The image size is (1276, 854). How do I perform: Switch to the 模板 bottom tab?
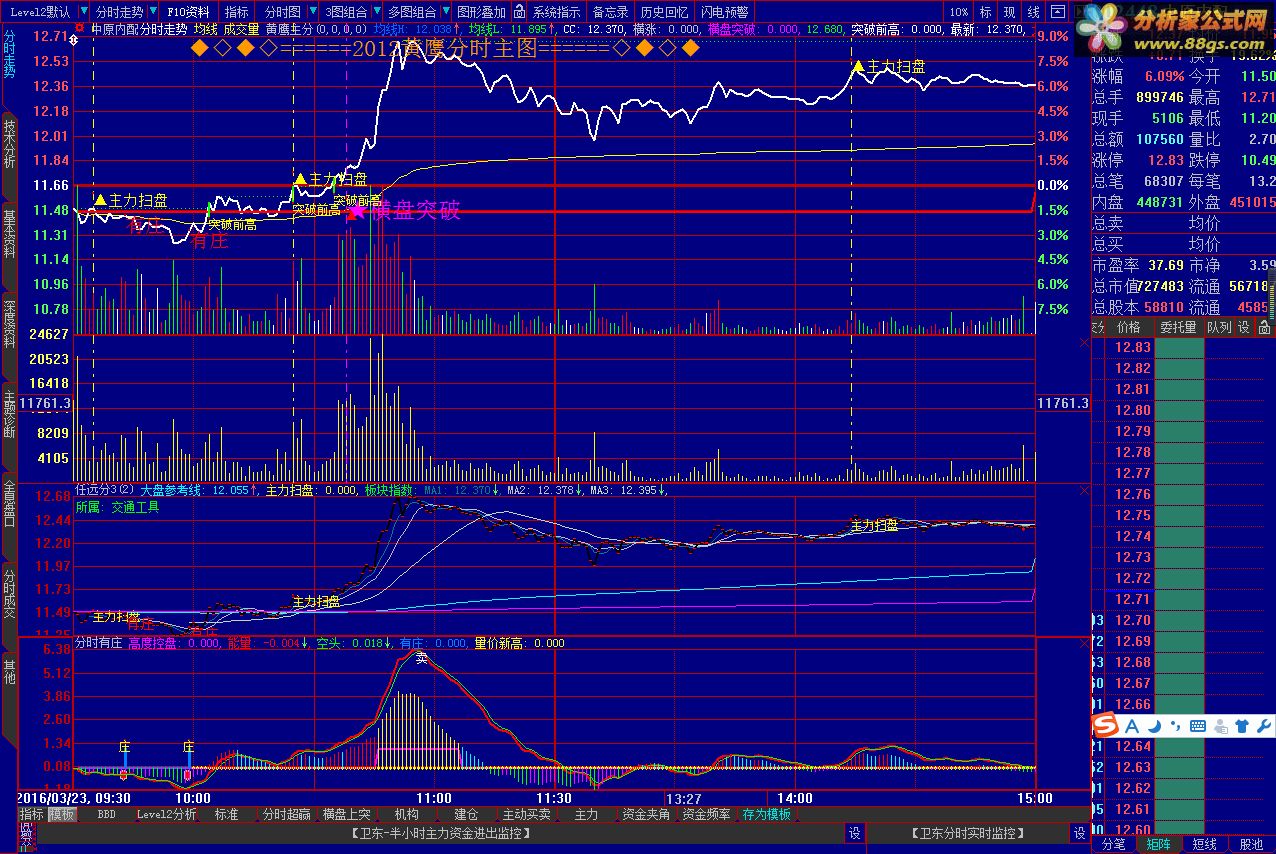coord(62,815)
